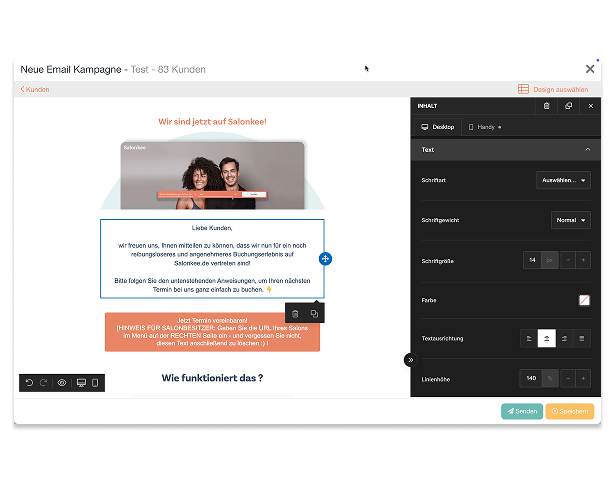Close the Neue Email Kampagne dialog
Image resolution: width=614 pixels, height=480 pixels.
tap(590, 69)
